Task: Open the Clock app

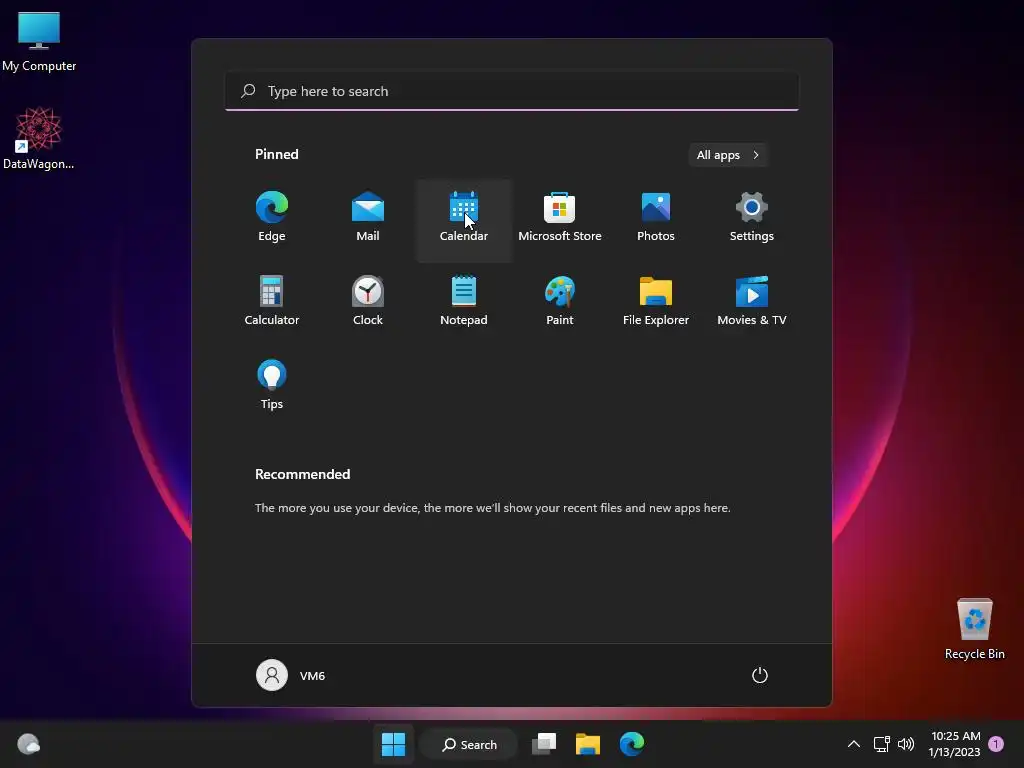Action: 368,302
